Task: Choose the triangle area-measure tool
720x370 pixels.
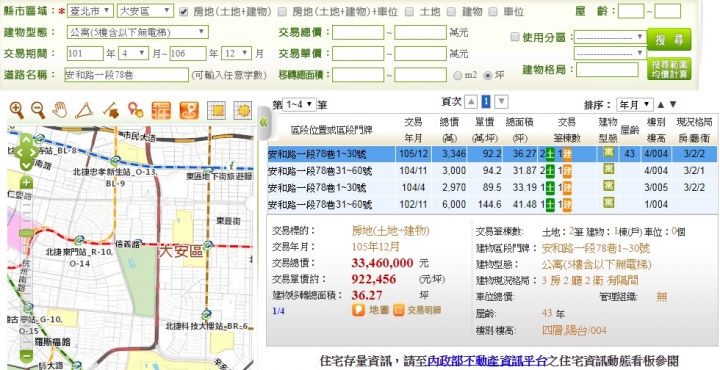Action: 84,110
